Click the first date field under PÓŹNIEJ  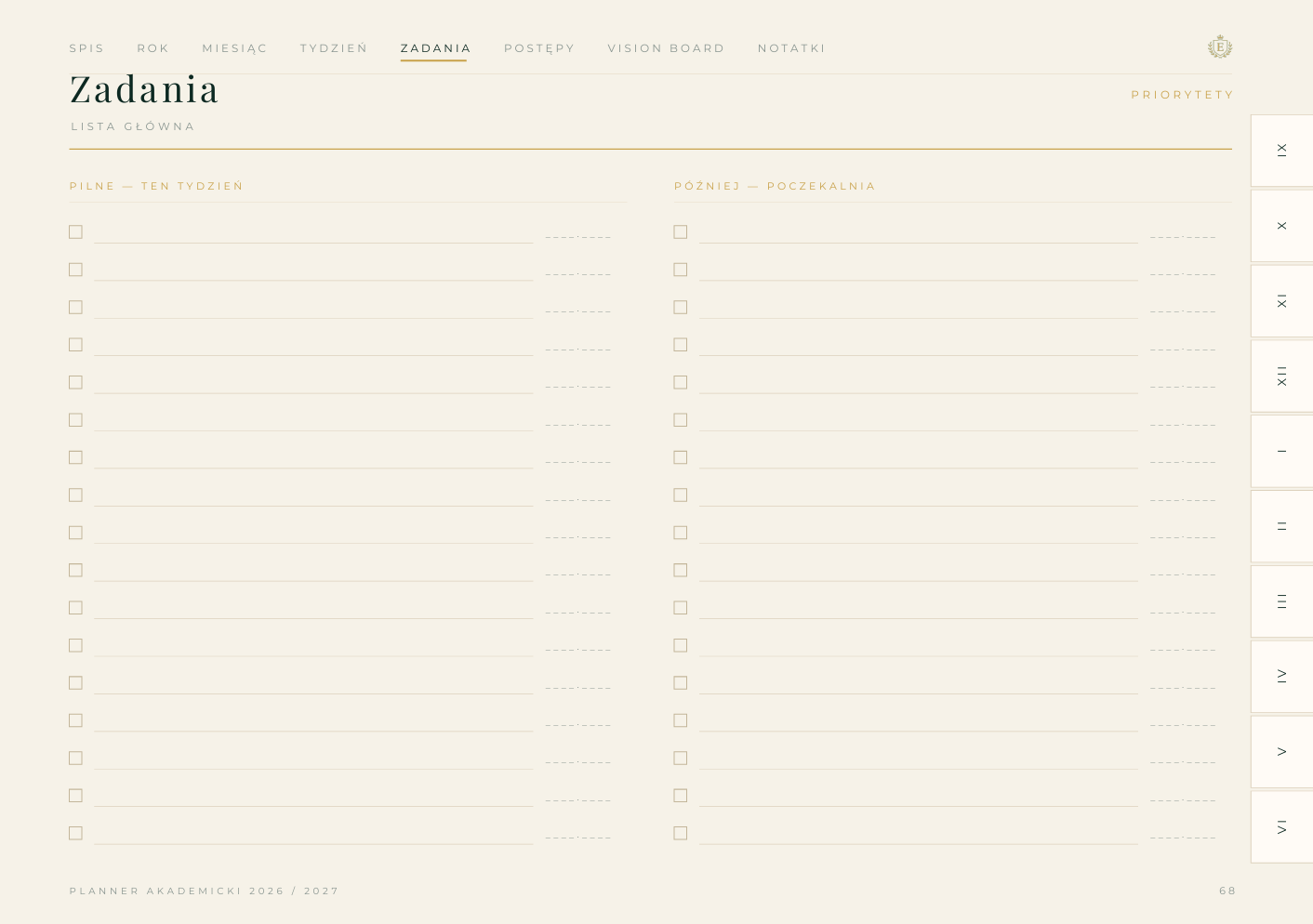coord(1183,236)
